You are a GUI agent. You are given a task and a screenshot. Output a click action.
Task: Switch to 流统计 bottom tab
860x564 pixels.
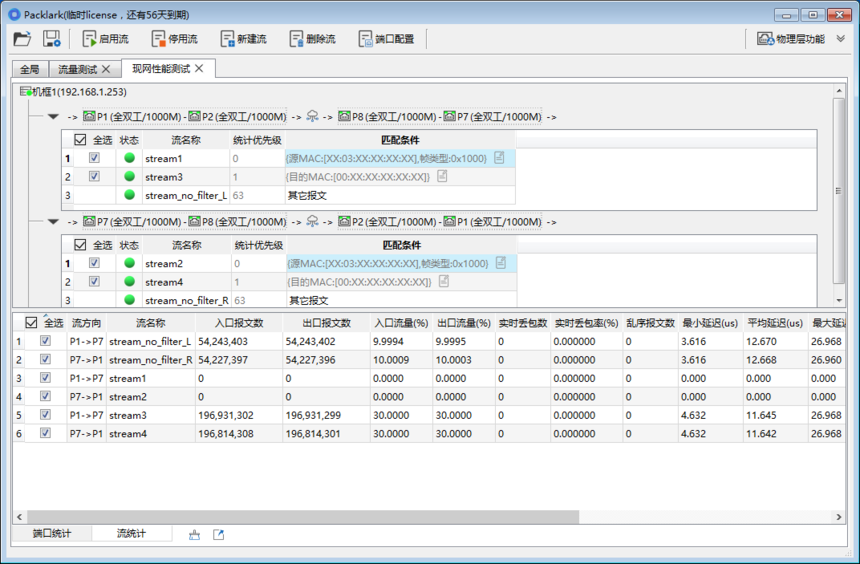click(x=132, y=533)
